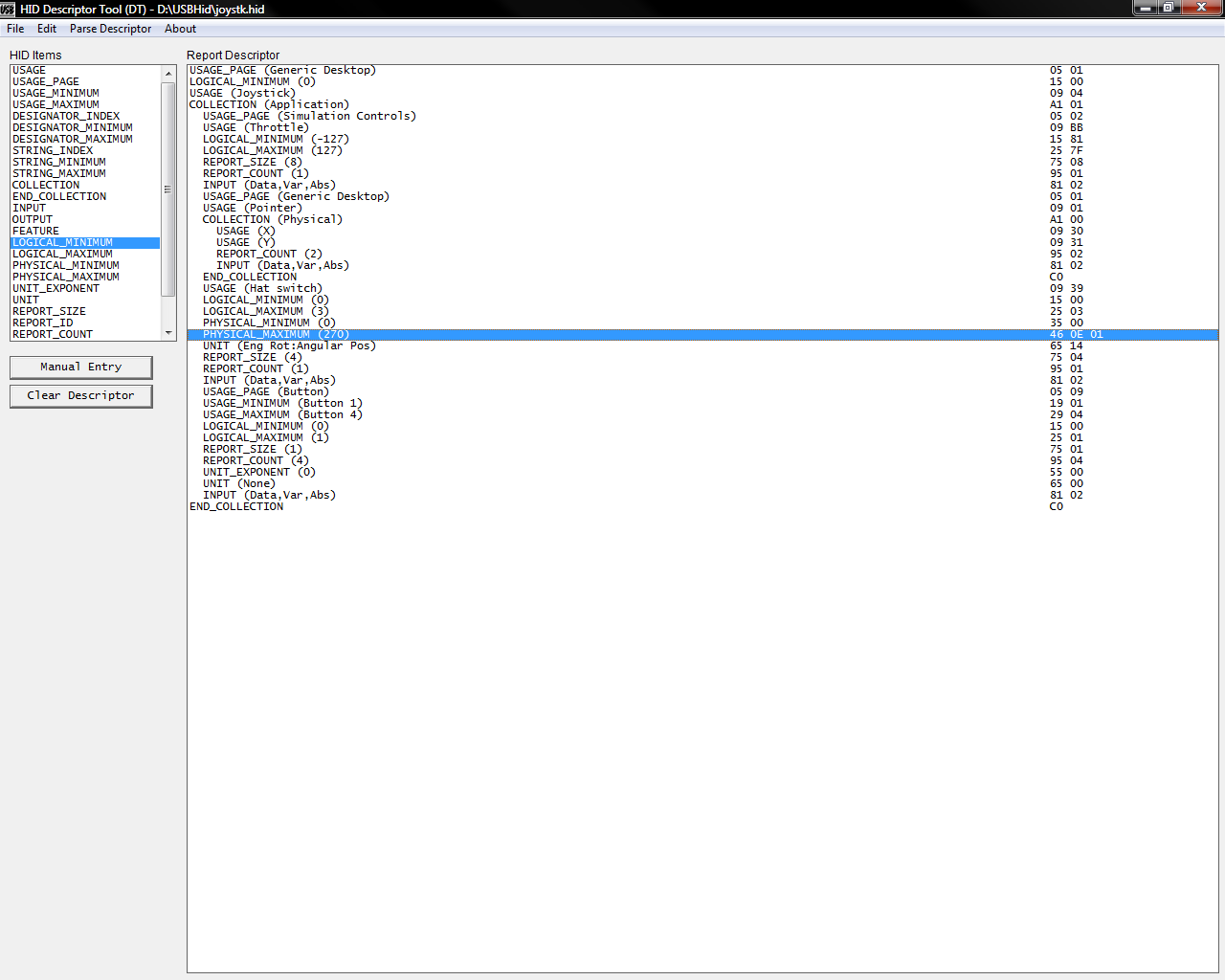Viewport: 1225px width, 980px height.
Task: Click the HID Items scrollbar thumb
Action: click(168, 189)
